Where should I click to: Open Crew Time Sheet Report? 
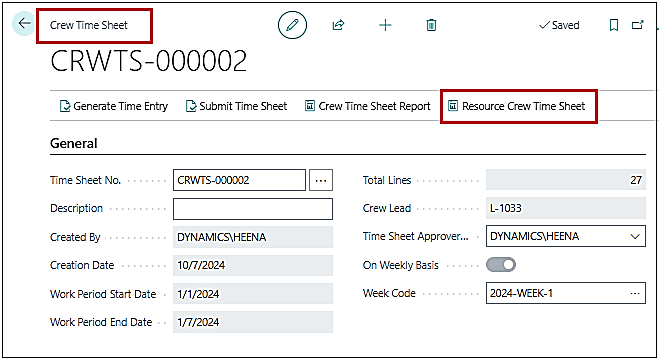(x=368, y=106)
